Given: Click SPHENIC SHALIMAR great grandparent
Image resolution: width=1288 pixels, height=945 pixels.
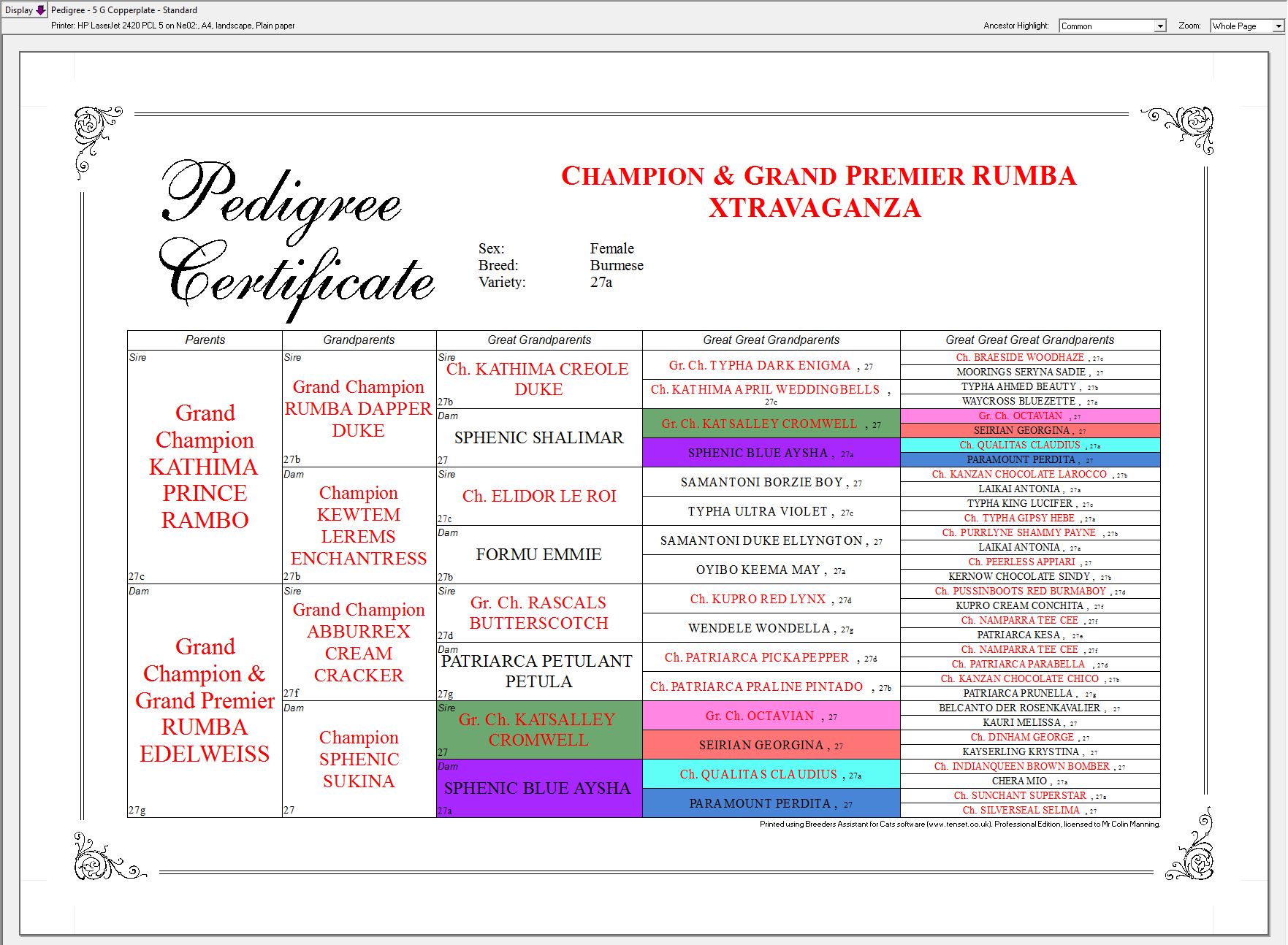Looking at the screenshot, I should point(539,437).
